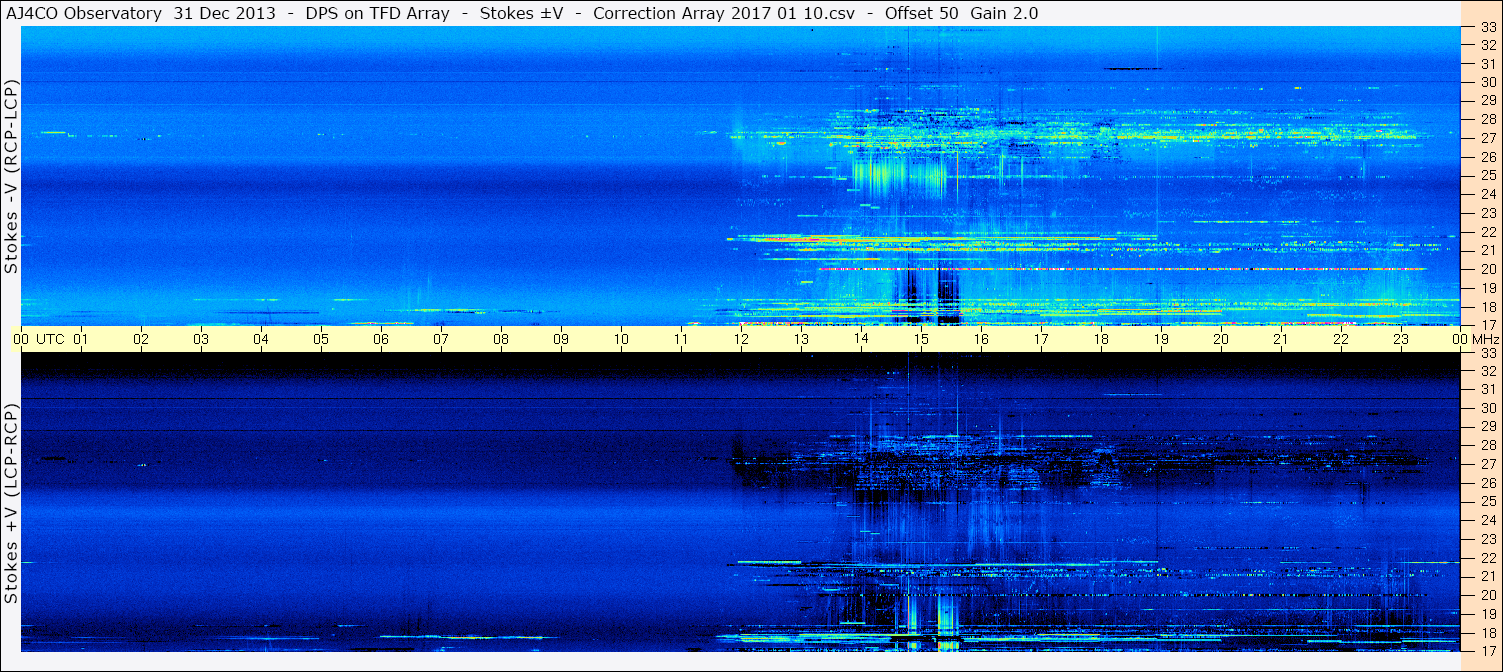
Task: Click 22 MHz tick on lower Stokes +V scale
Action: [1488, 558]
